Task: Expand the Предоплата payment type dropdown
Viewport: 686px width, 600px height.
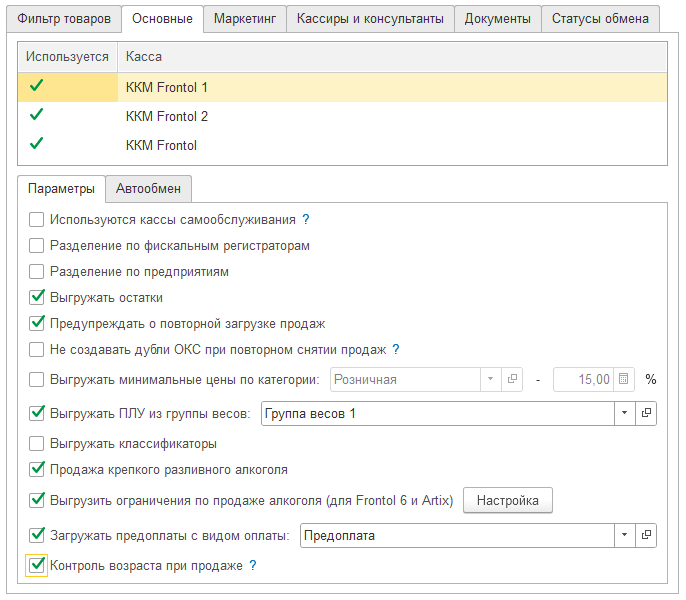Action: [x=624, y=536]
